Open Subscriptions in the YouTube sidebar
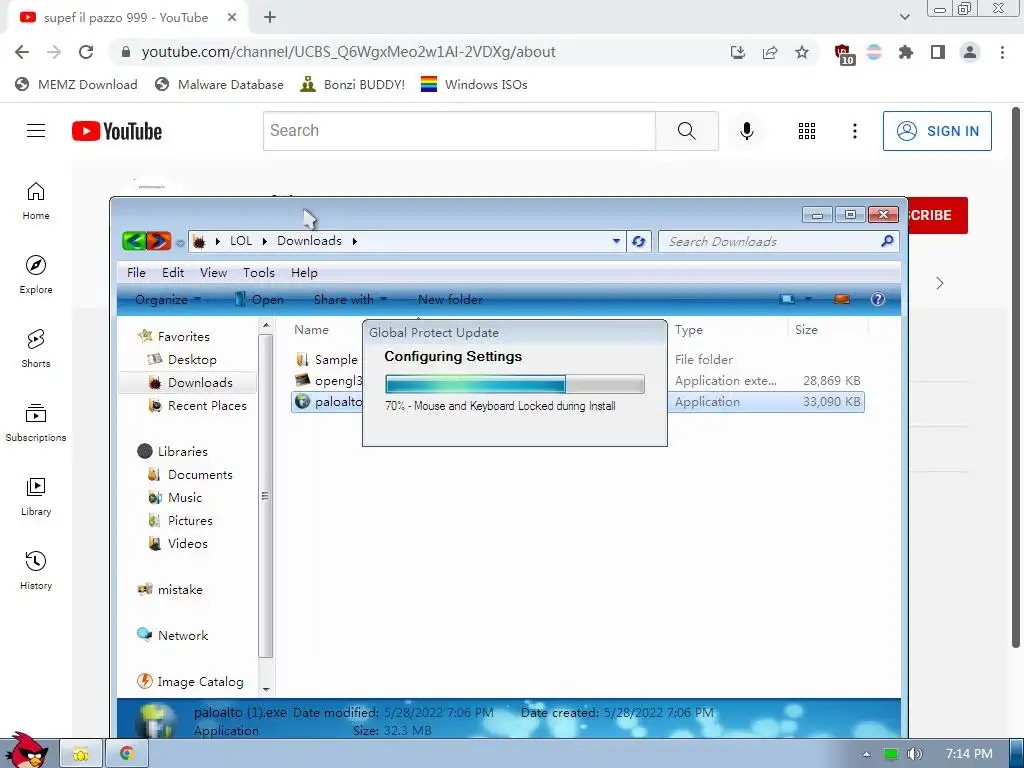 [36, 423]
